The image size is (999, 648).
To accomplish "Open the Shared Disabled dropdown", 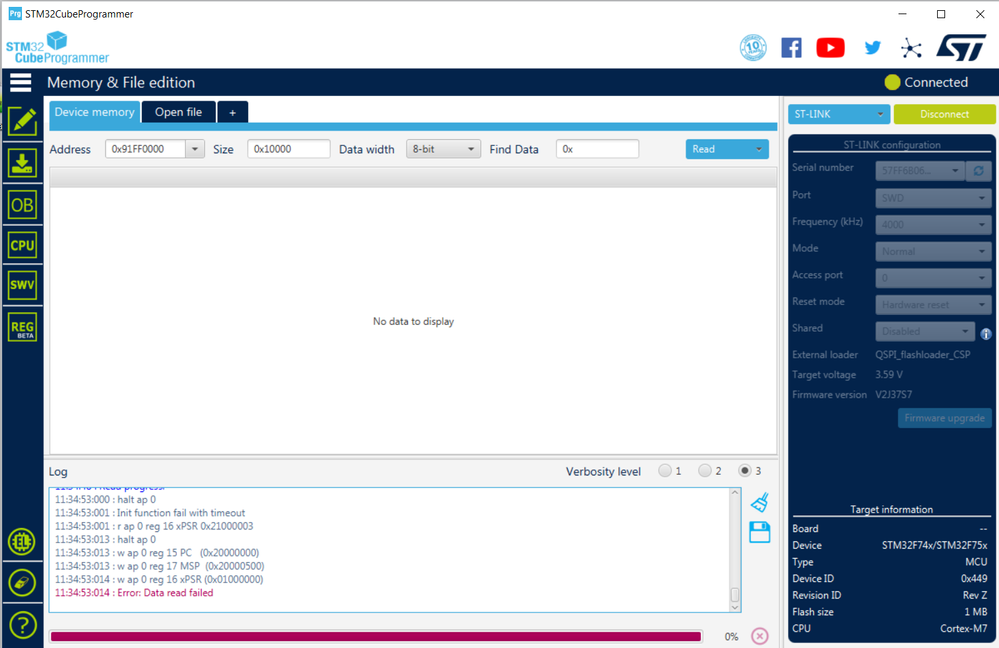I will 925,331.
